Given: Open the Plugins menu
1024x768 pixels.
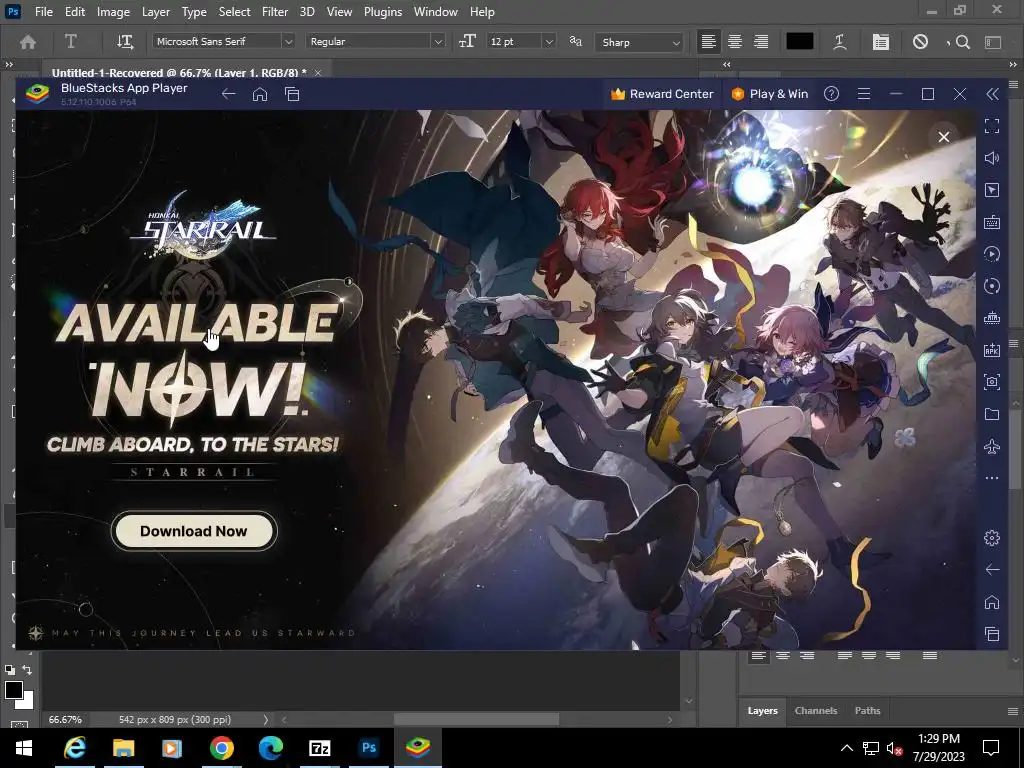Looking at the screenshot, I should coord(383,12).
